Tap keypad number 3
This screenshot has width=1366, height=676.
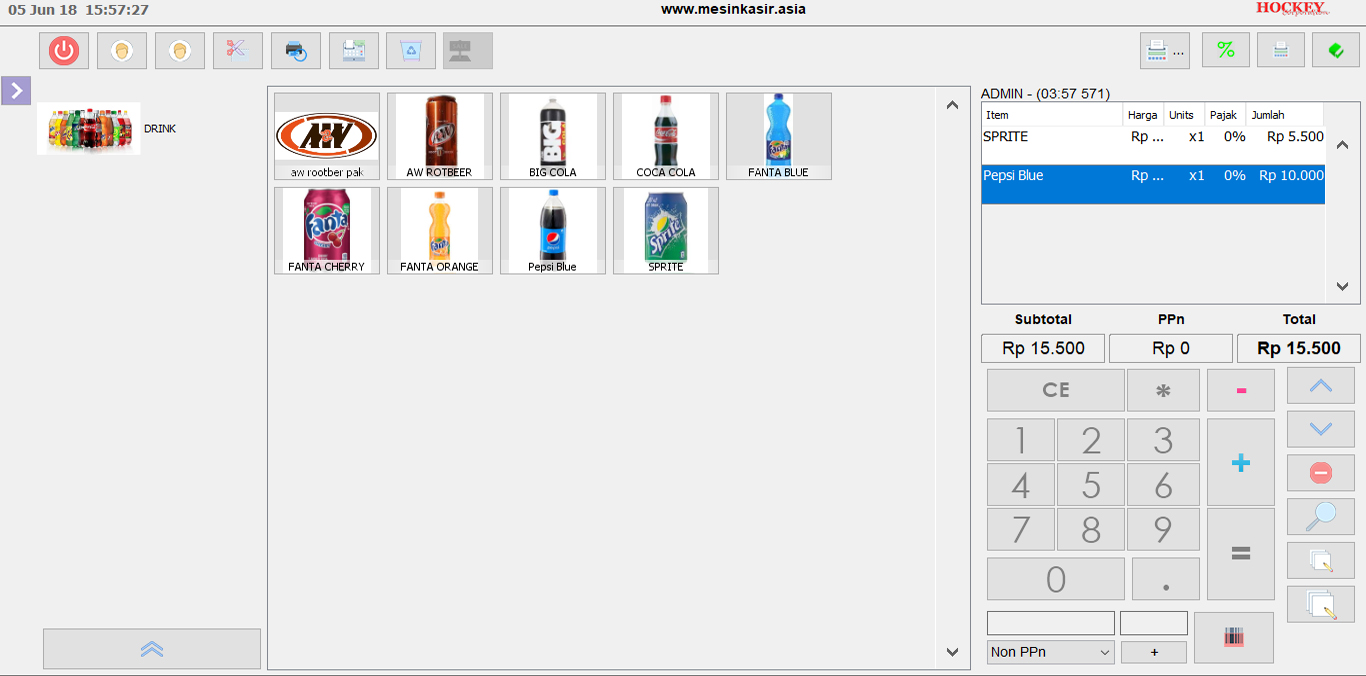click(1163, 440)
